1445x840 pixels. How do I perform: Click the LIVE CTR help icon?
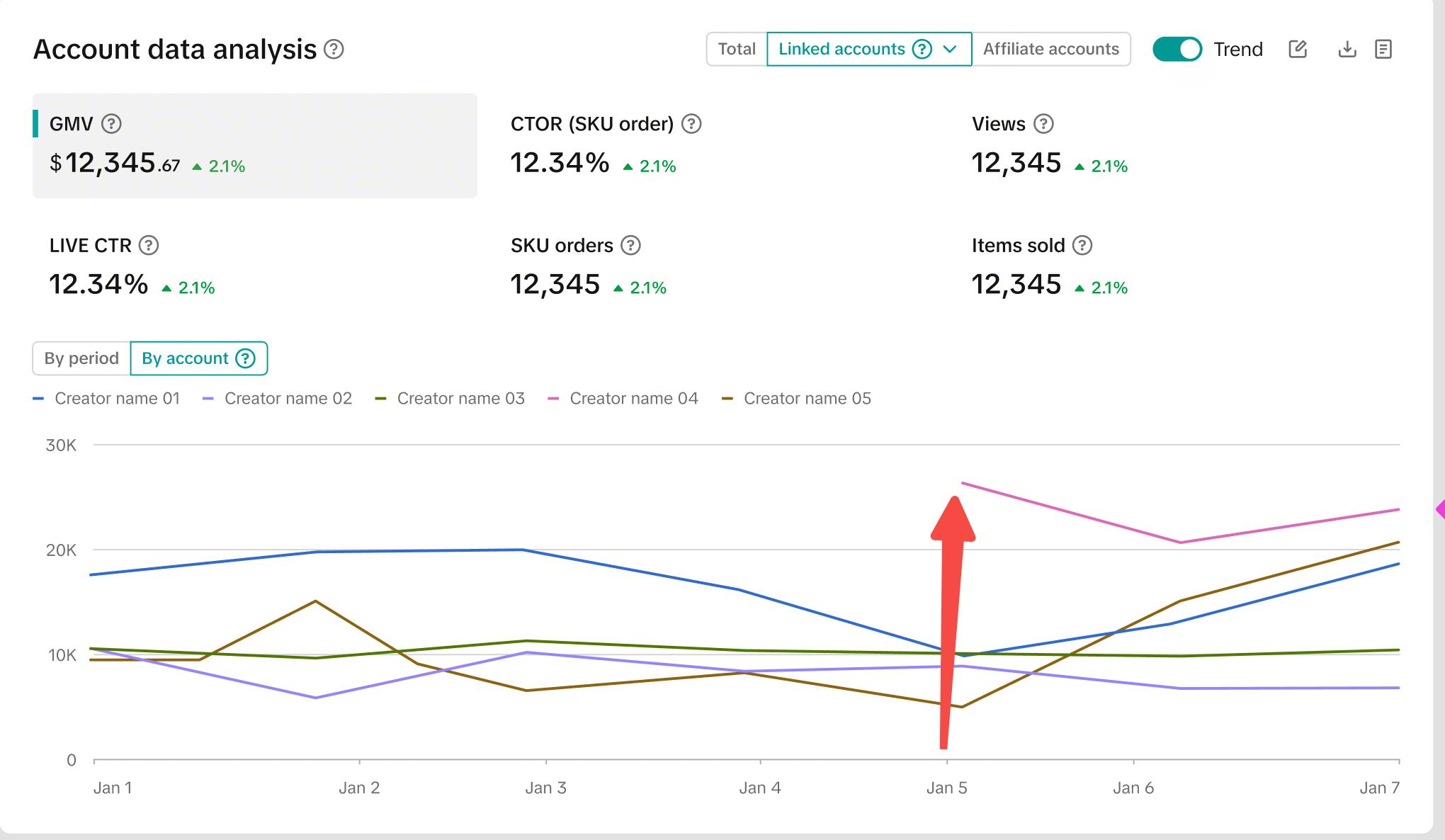(x=149, y=246)
